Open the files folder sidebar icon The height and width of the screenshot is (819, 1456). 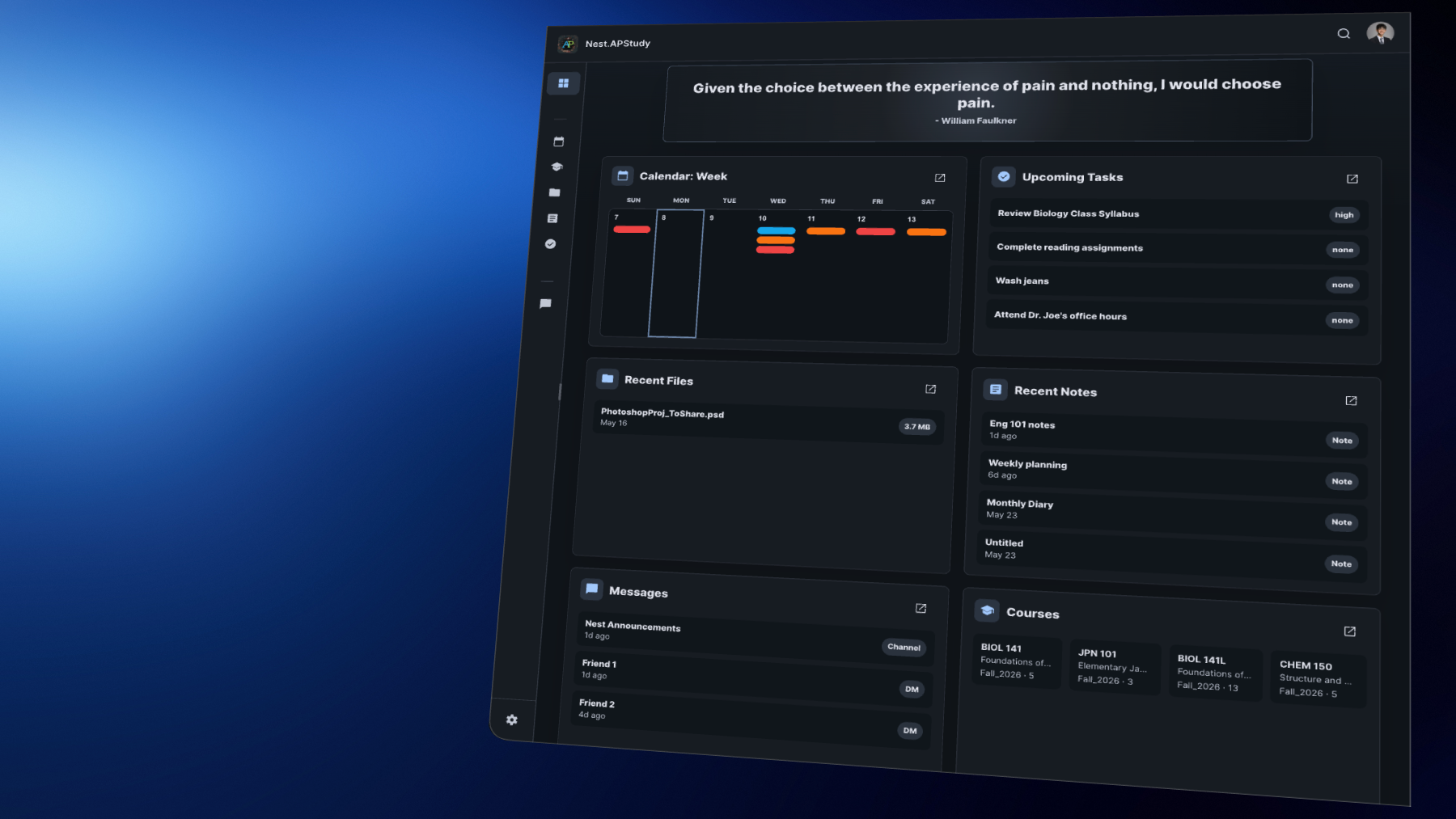point(554,192)
